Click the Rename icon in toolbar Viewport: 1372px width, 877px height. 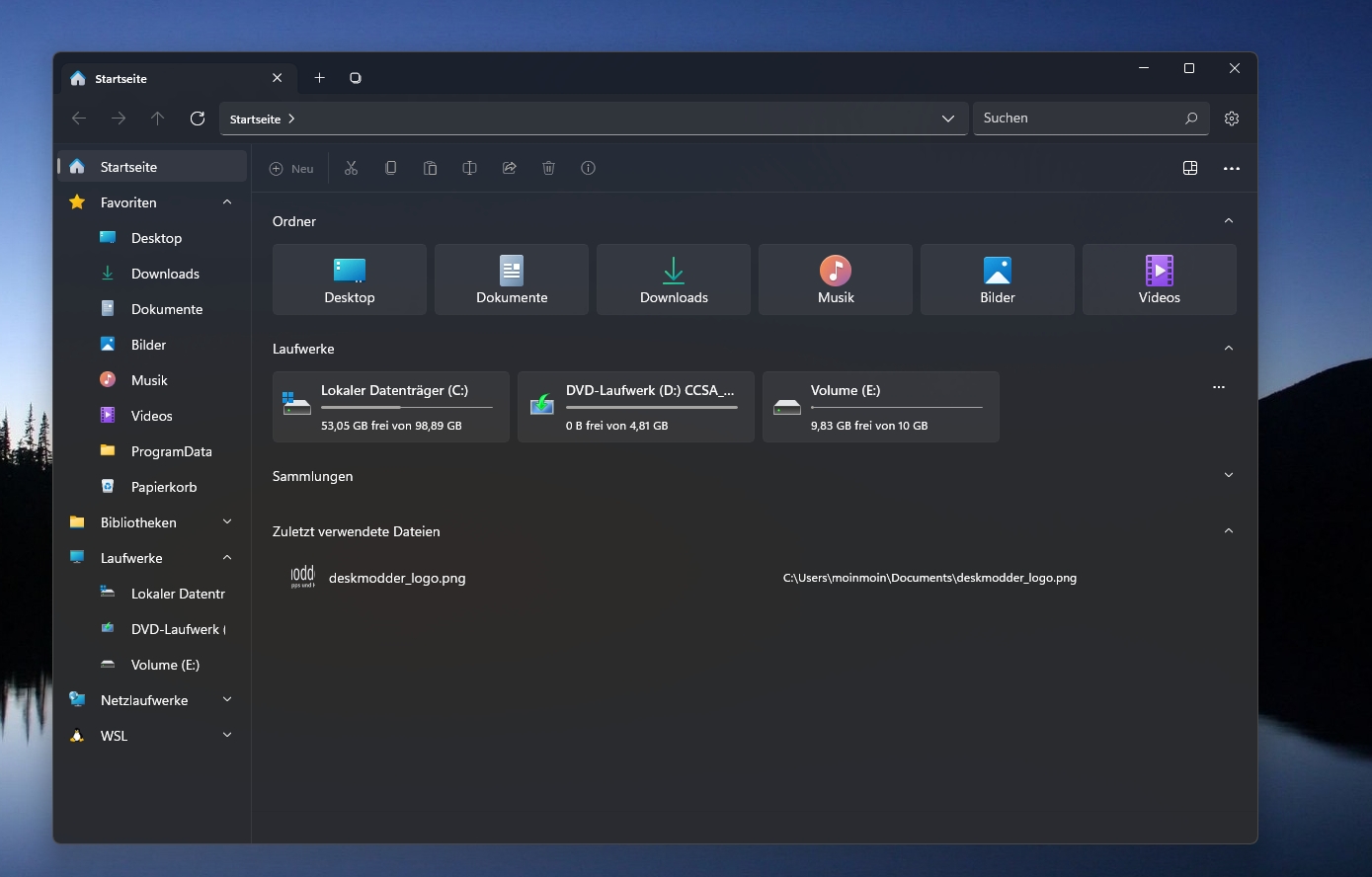[469, 168]
